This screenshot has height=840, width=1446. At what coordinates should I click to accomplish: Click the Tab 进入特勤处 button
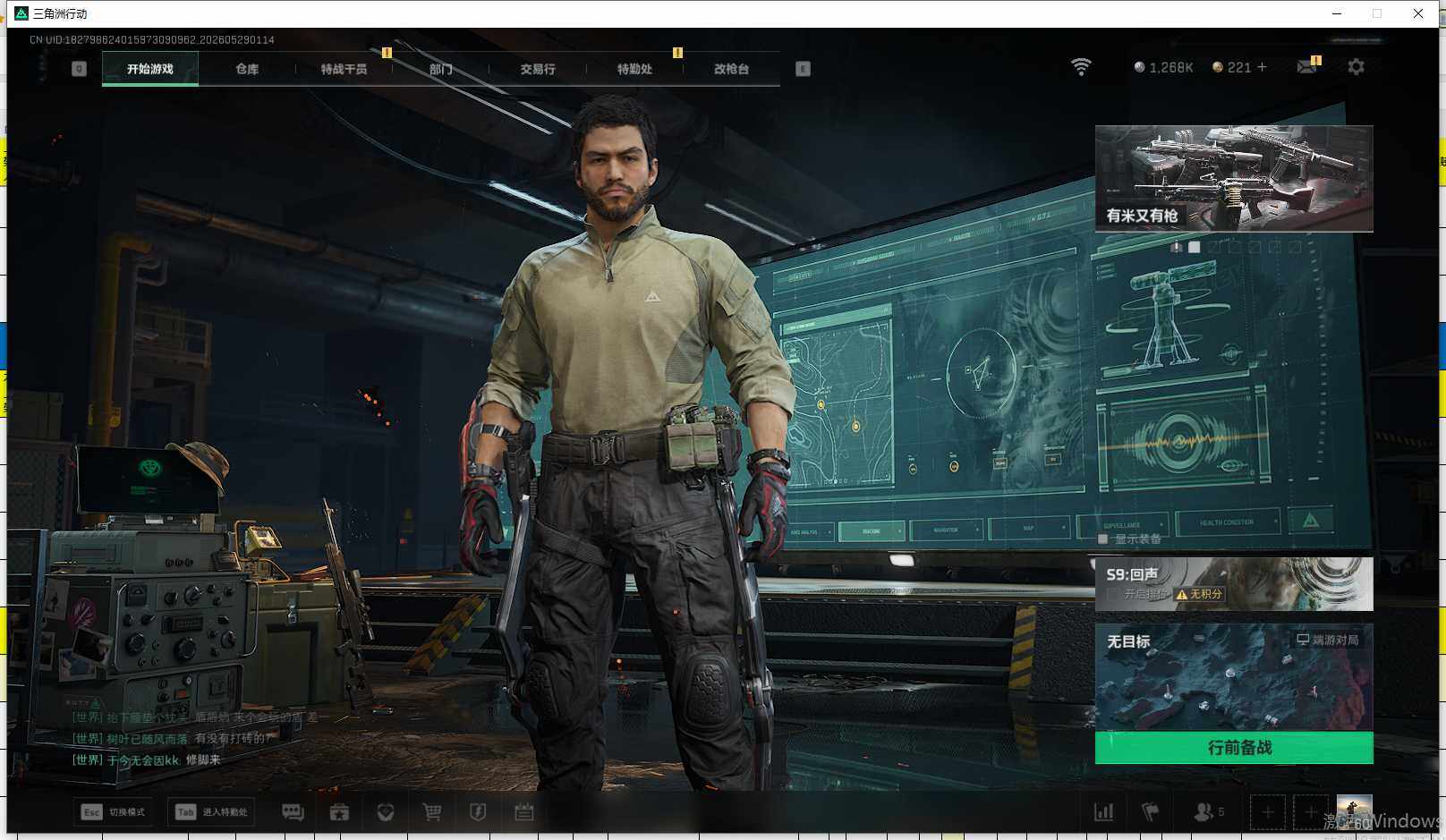point(212,812)
